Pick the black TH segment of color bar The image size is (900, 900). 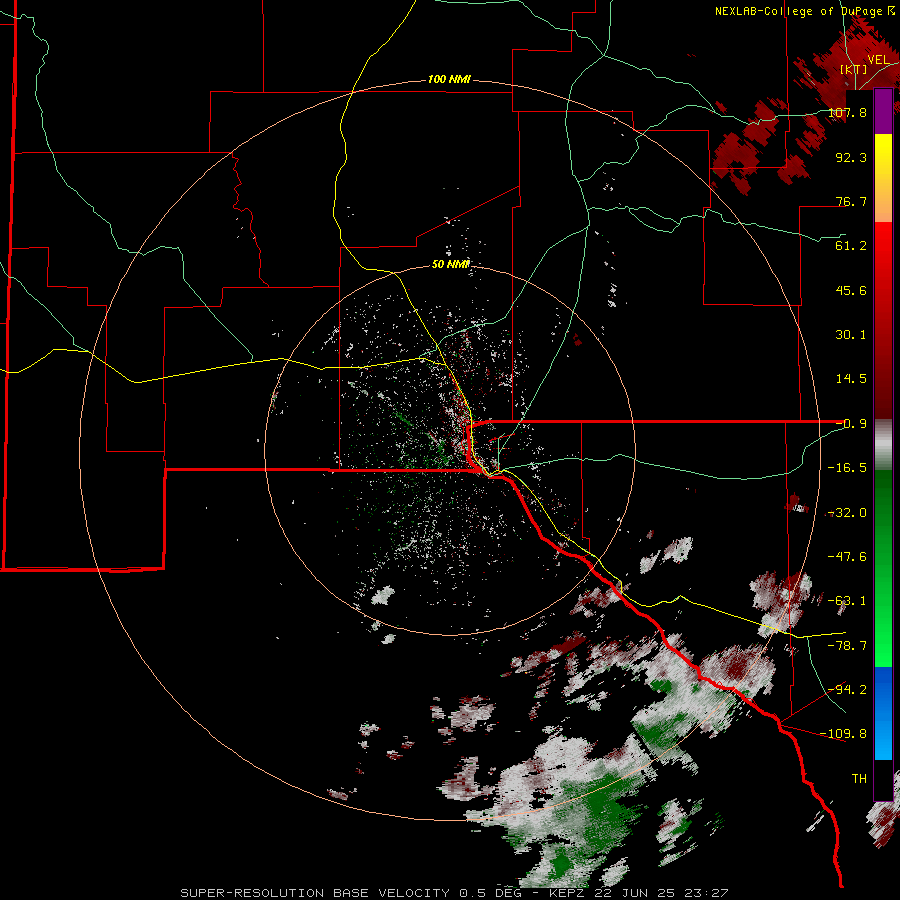[x=883, y=779]
